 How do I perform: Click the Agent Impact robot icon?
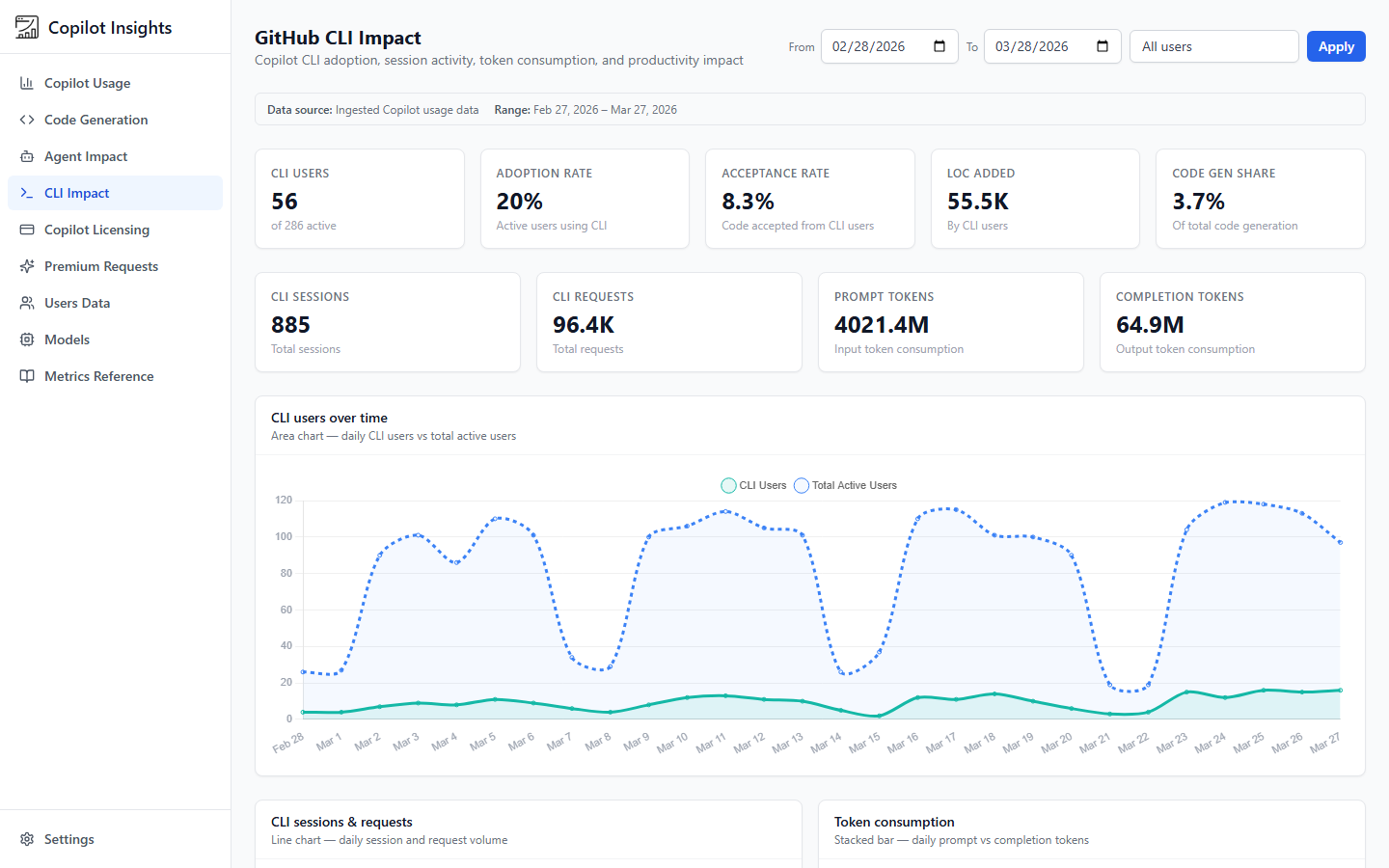click(x=27, y=156)
